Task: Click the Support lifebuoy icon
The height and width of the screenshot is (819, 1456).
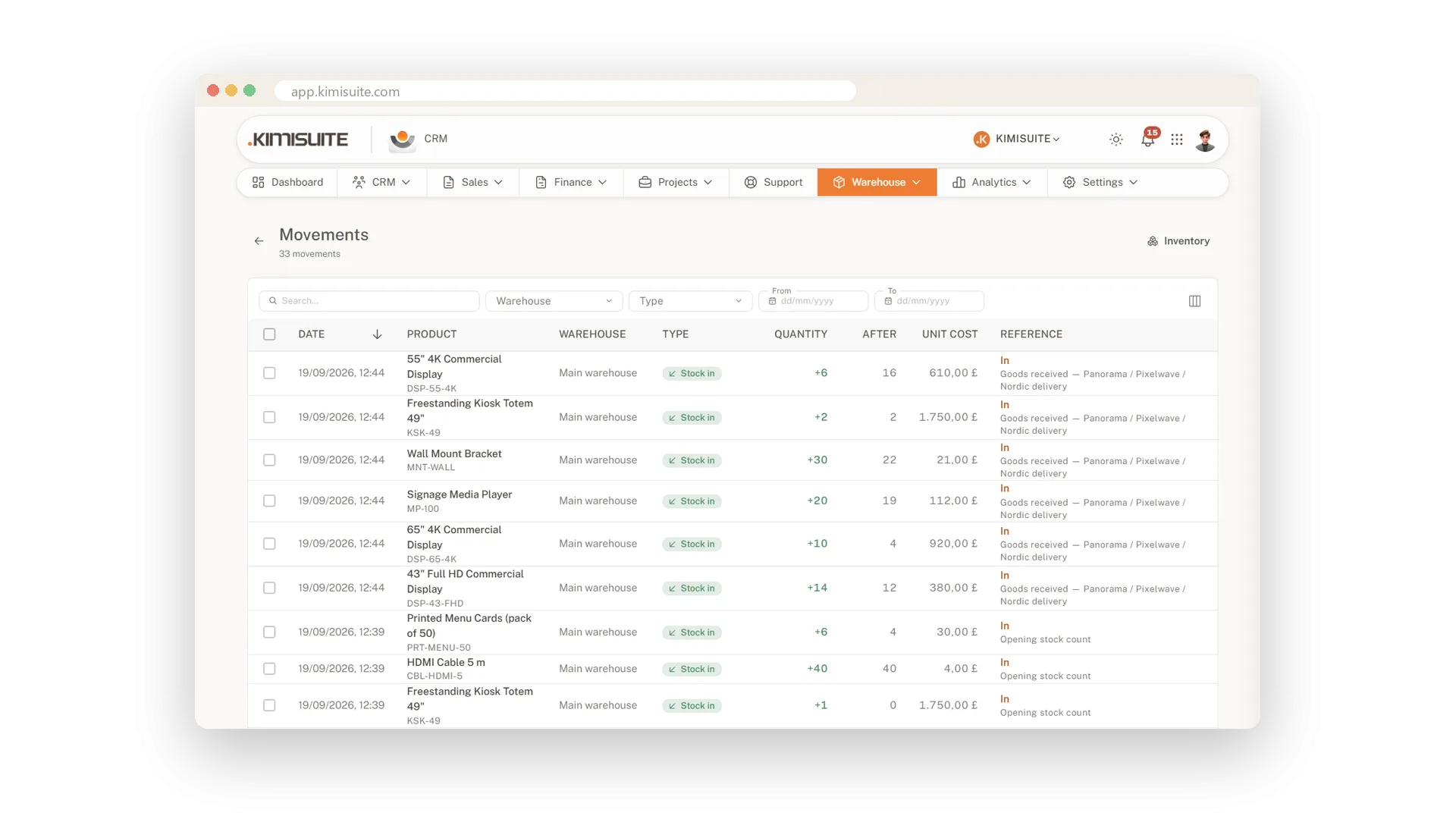Action: (x=751, y=183)
